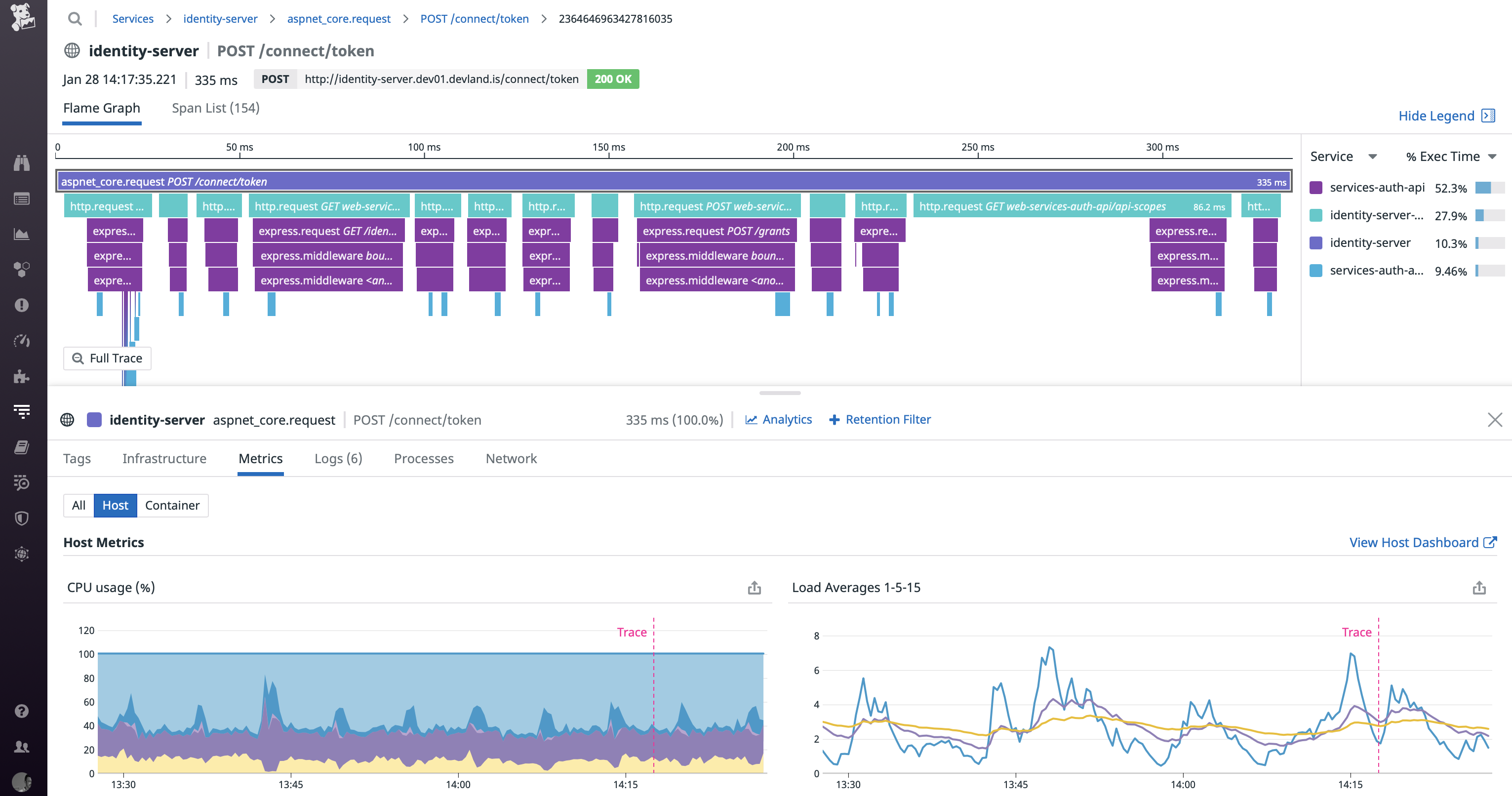Export the CPU usage graph

tap(754, 588)
